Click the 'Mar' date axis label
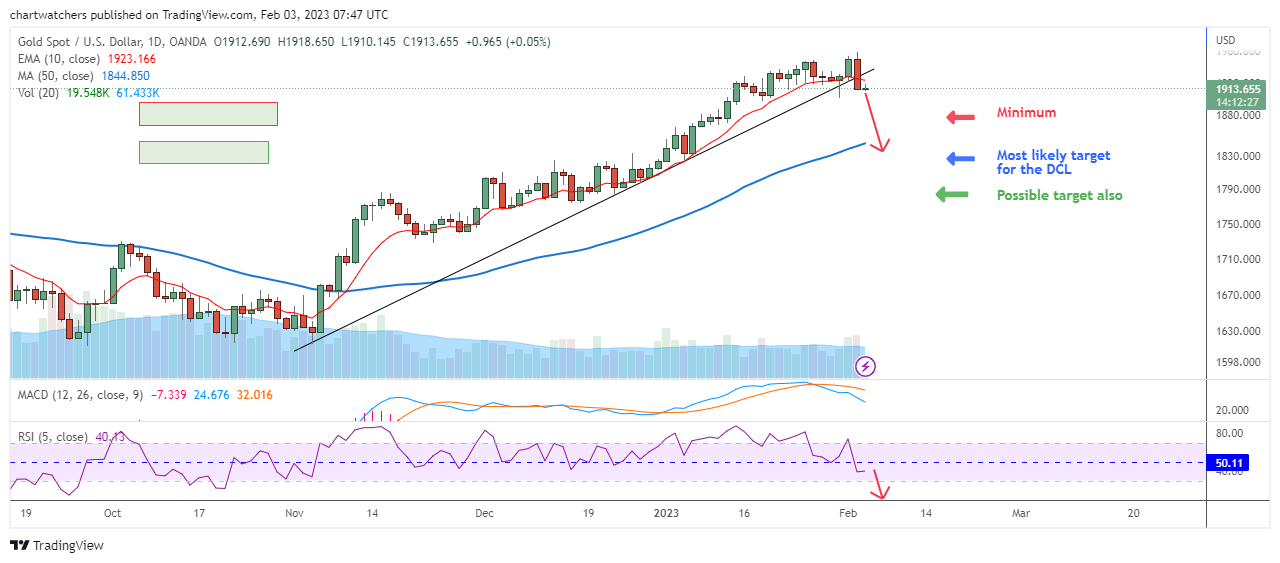1280x563 pixels. pyautogui.click(x=1020, y=513)
